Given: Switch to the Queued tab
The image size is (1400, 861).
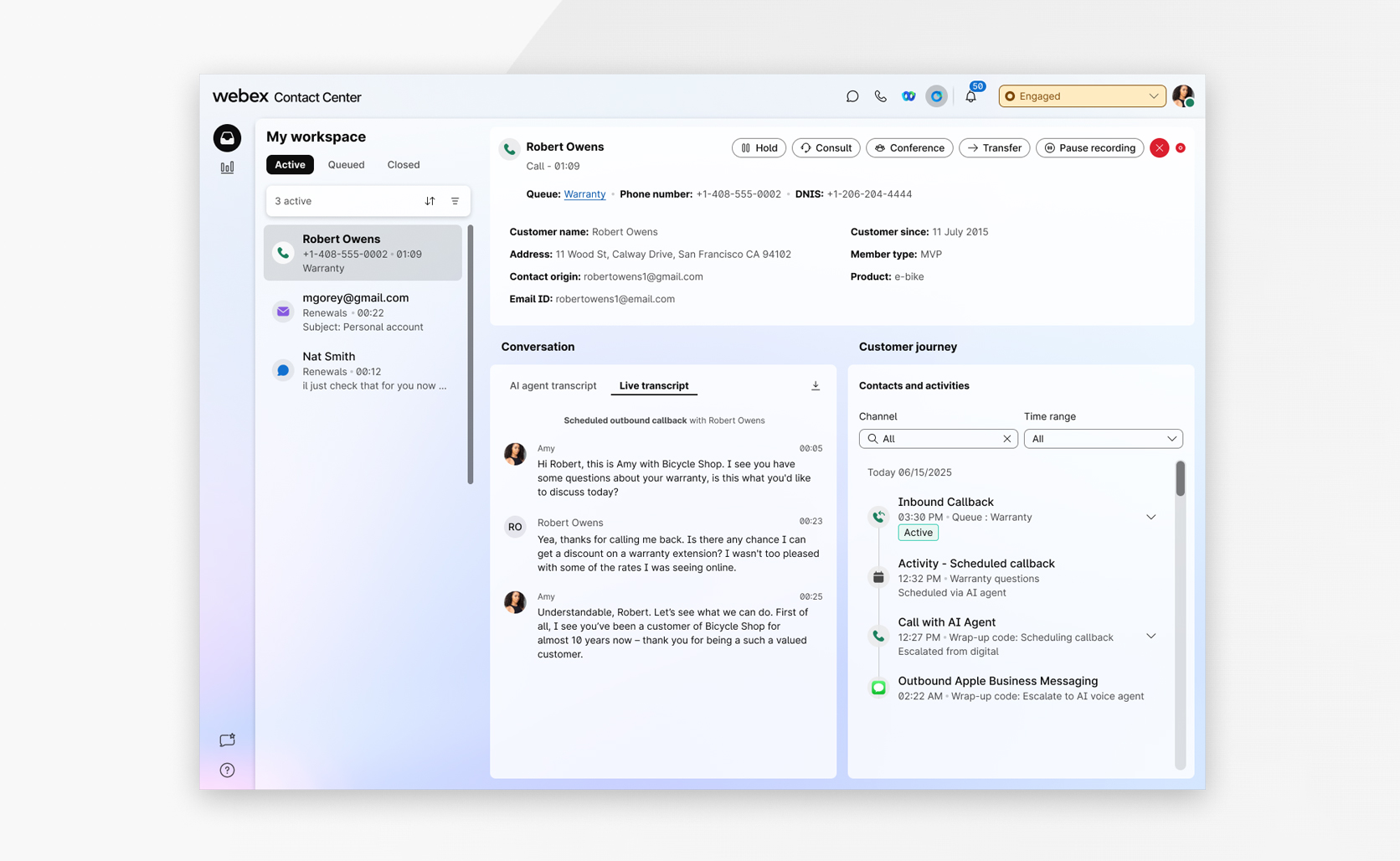Looking at the screenshot, I should coord(346,165).
